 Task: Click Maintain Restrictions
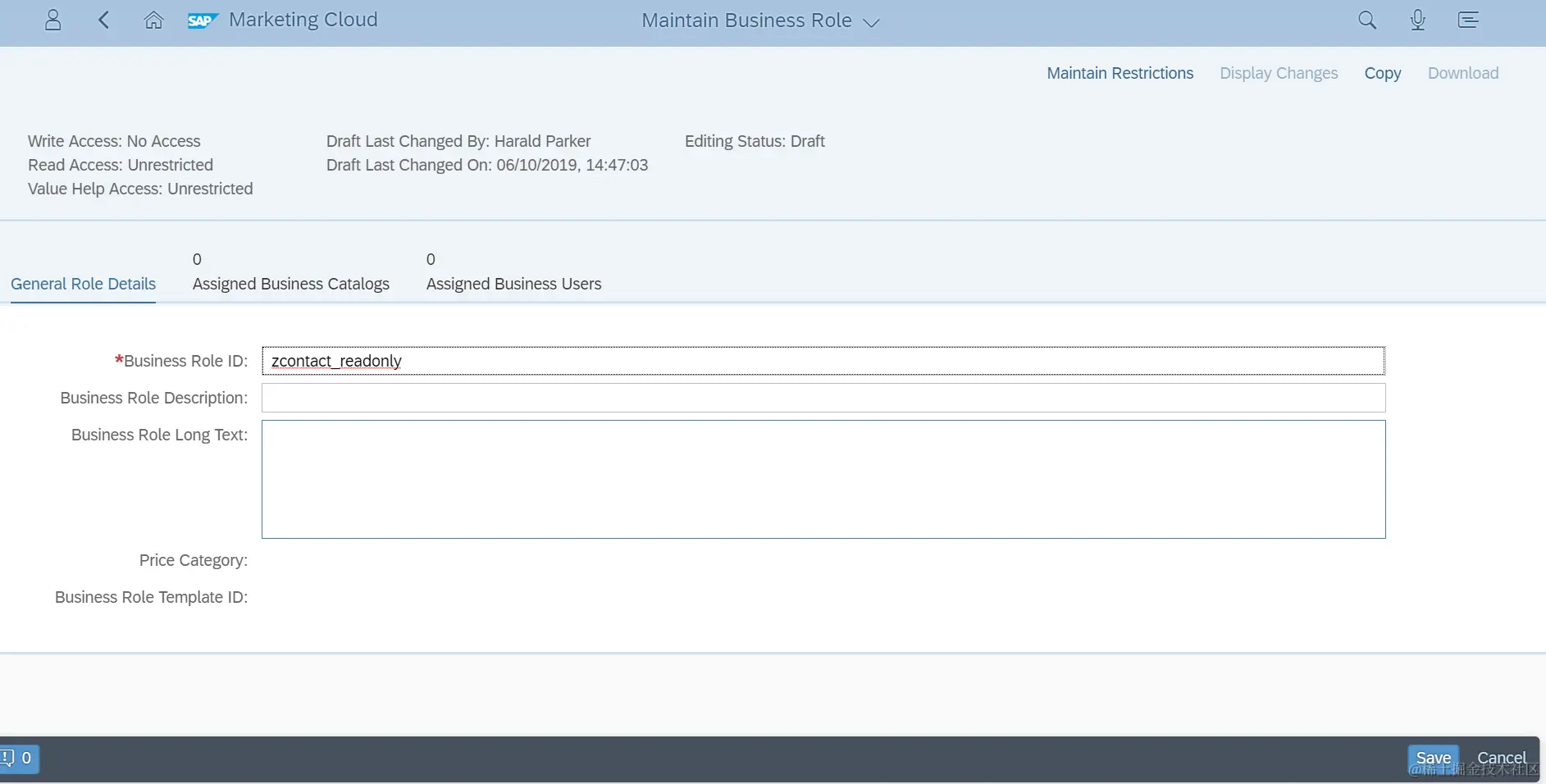tap(1120, 73)
